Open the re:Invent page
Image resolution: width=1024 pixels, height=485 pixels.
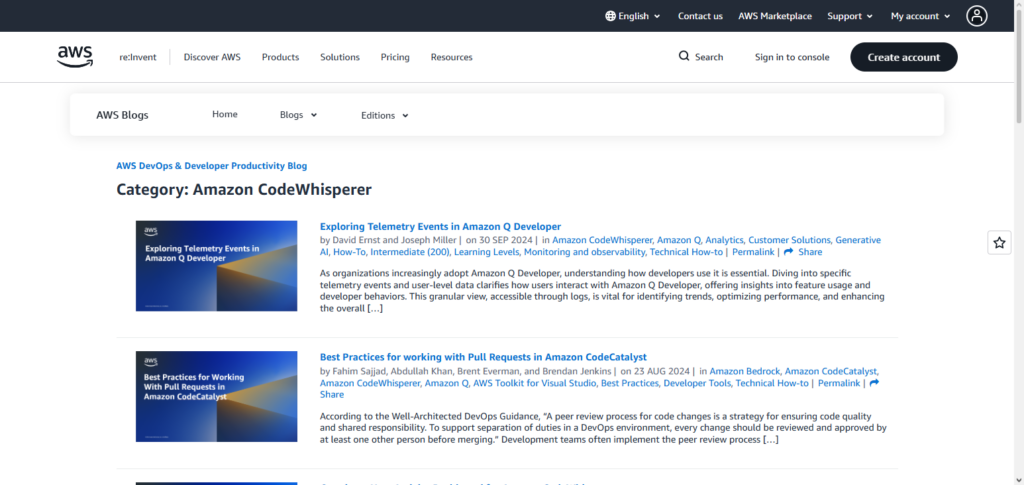click(x=138, y=57)
